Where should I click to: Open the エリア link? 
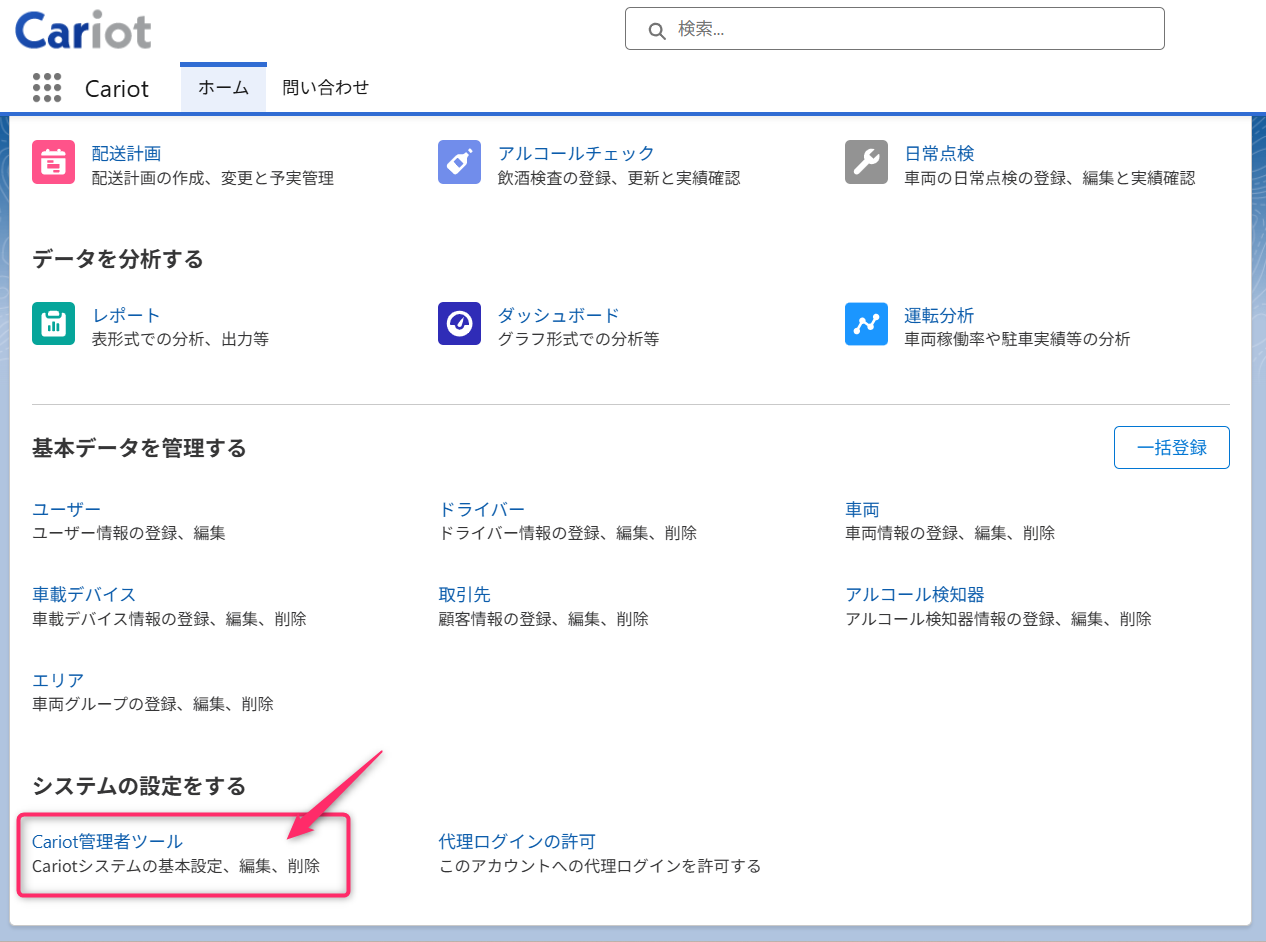click(58, 682)
